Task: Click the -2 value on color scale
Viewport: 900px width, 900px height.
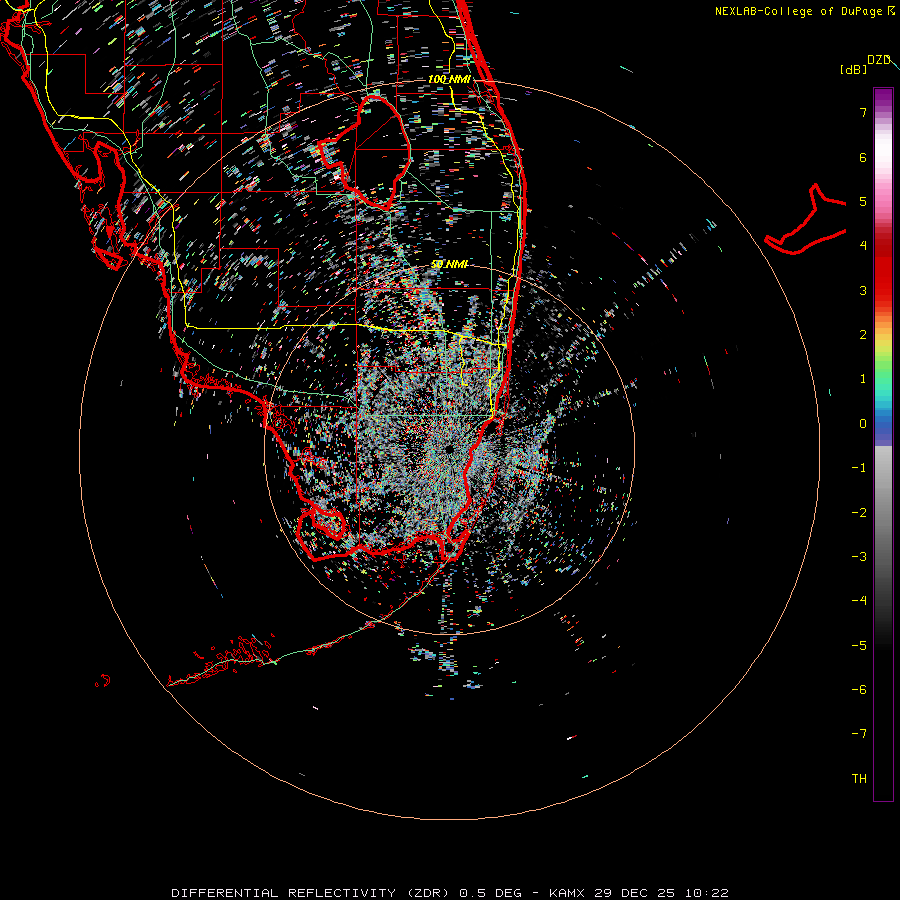Action: pyautogui.click(x=859, y=513)
